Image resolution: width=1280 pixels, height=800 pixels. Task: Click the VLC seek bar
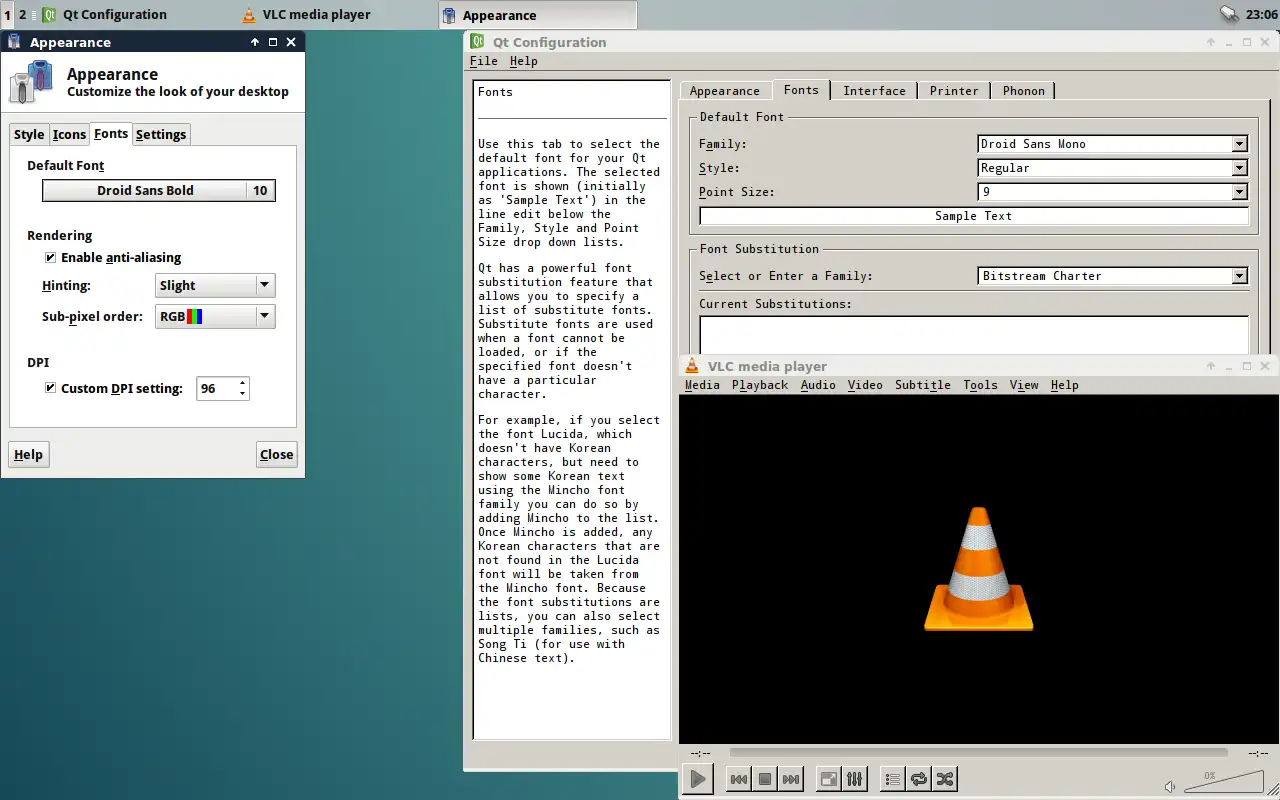coord(978,752)
